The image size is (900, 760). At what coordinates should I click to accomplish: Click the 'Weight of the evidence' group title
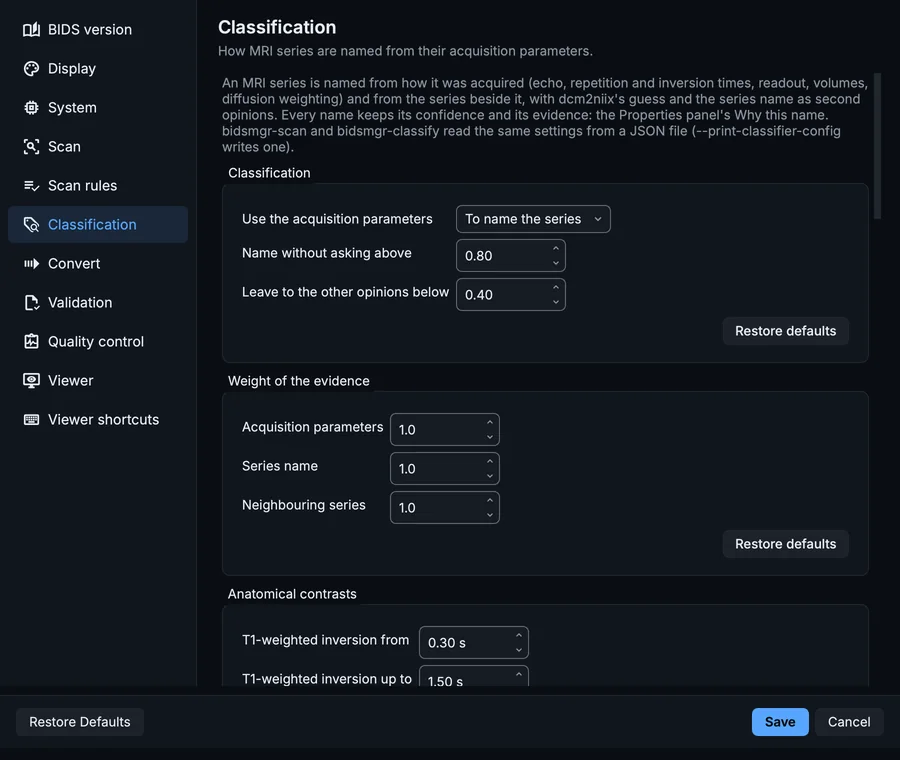(298, 381)
